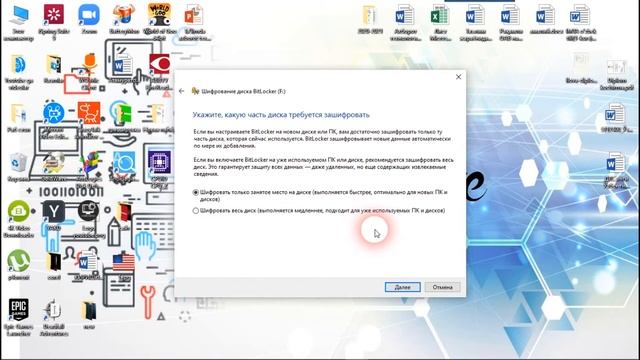Open the orange animal-drawing app shortcut
The width and height of the screenshot is (640, 360).
(x=89, y=113)
